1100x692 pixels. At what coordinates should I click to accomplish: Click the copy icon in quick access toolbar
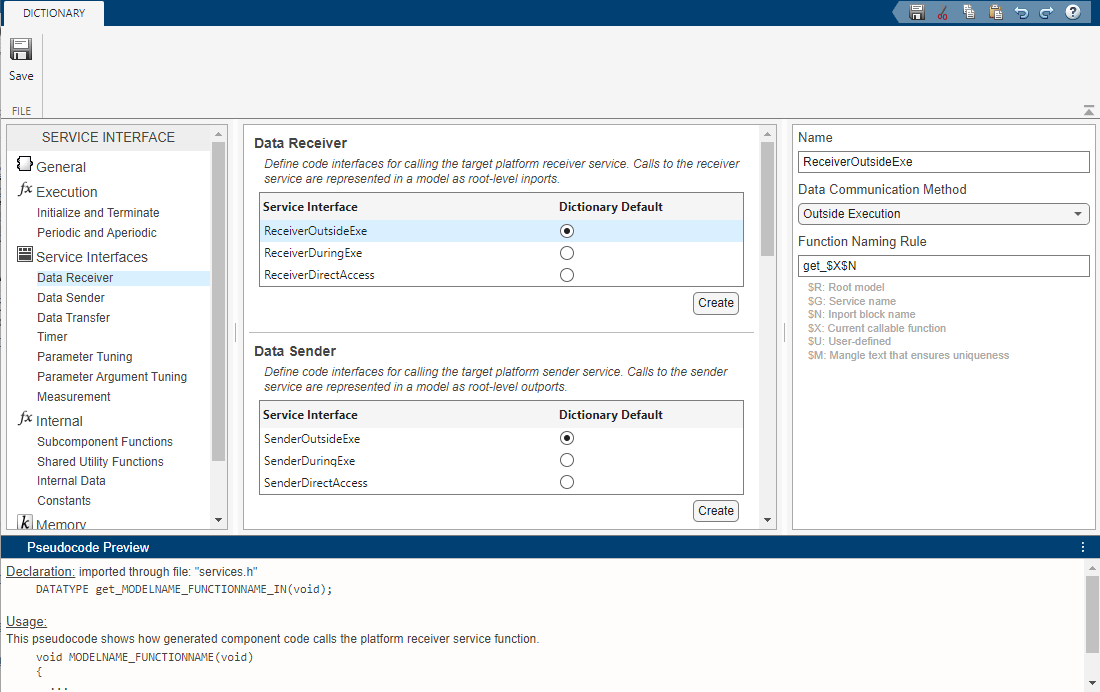(969, 12)
